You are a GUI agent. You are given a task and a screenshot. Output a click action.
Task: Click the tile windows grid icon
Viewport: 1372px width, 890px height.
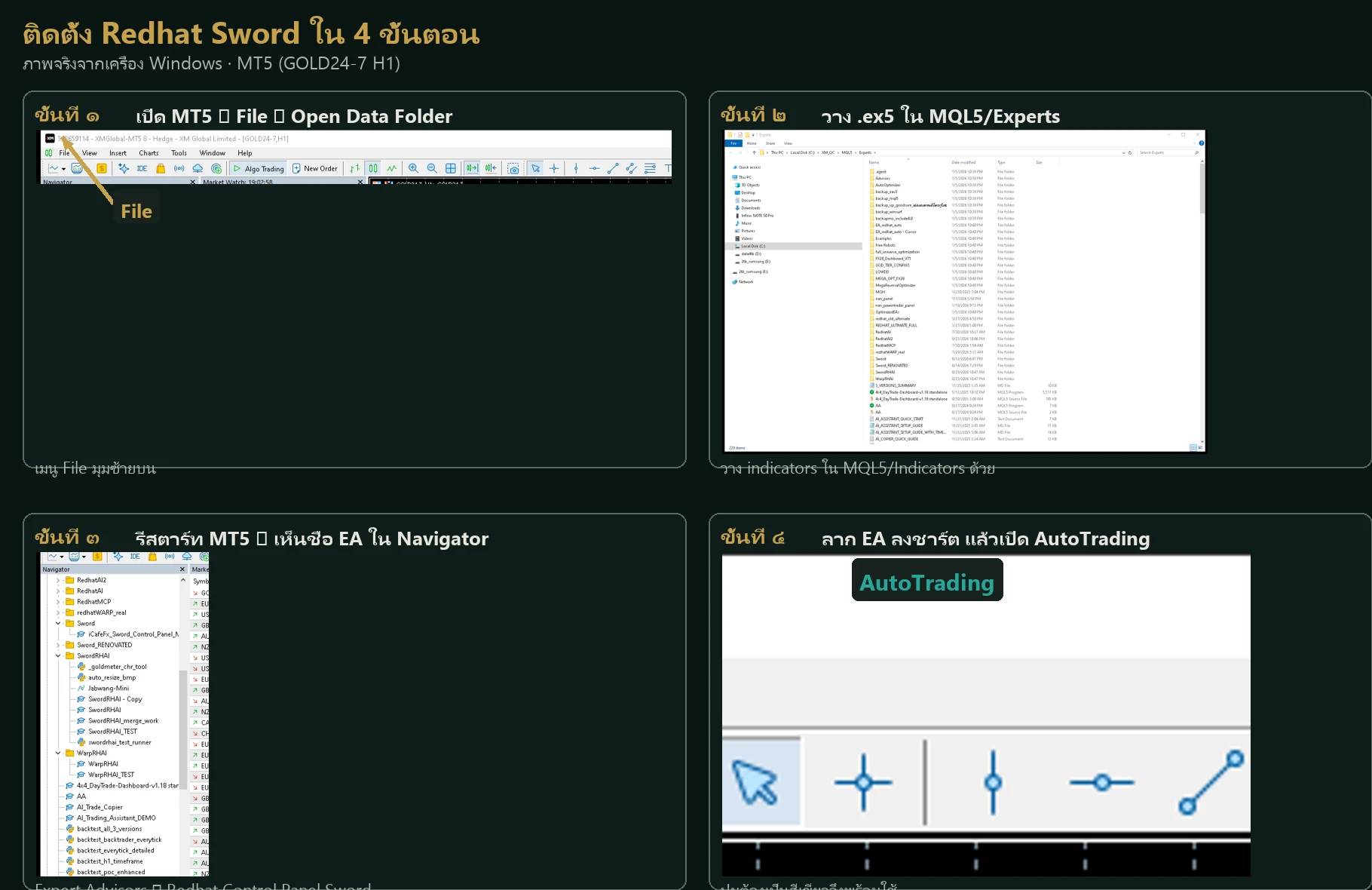[x=451, y=168]
